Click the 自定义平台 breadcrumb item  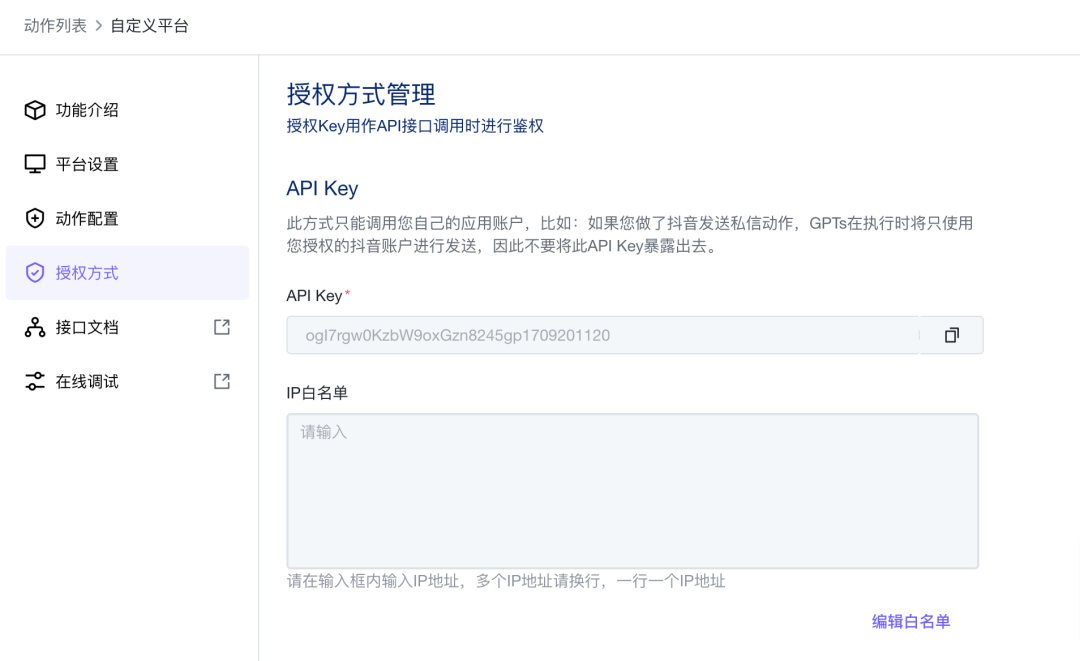[149, 26]
